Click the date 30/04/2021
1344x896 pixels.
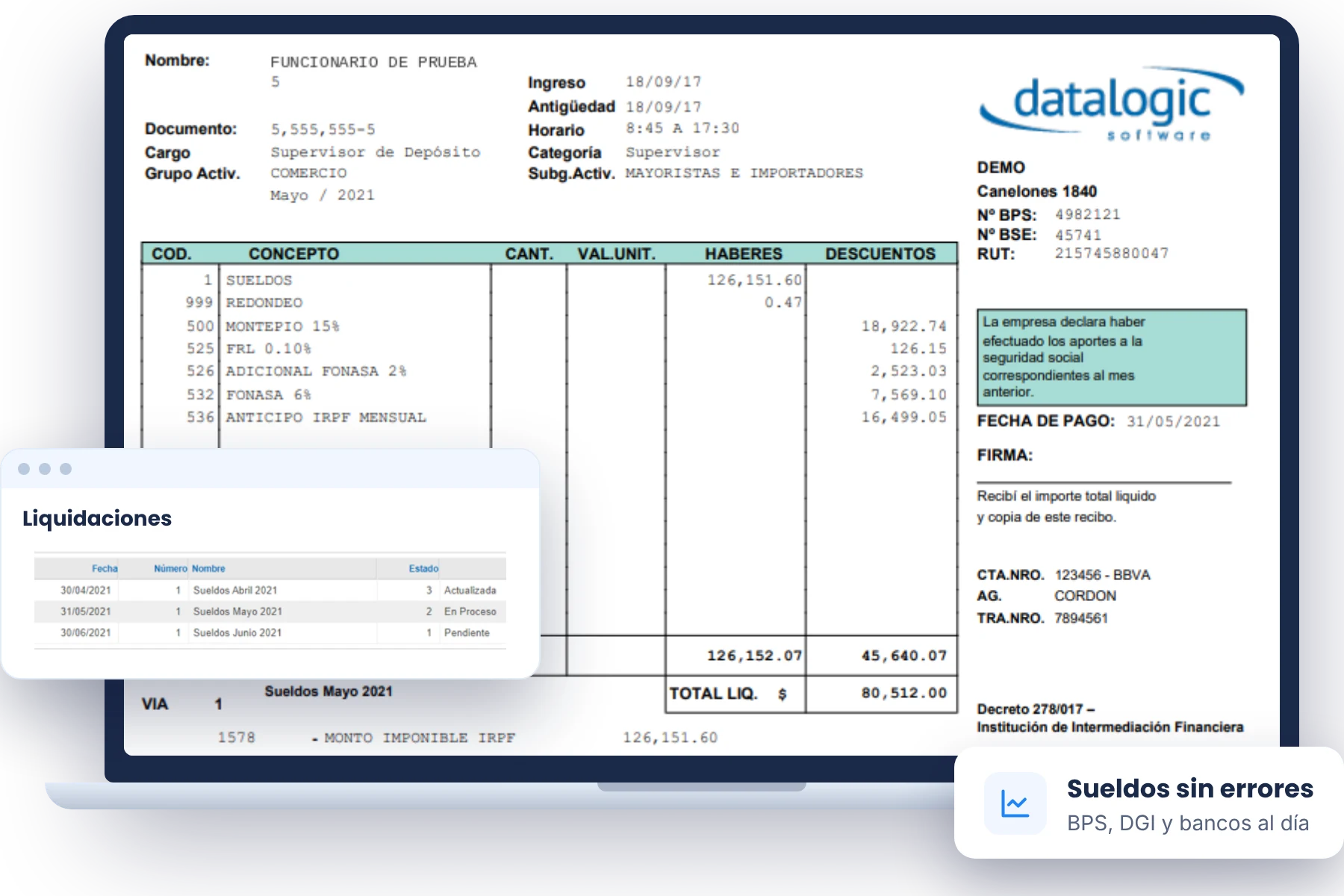point(85,591)
